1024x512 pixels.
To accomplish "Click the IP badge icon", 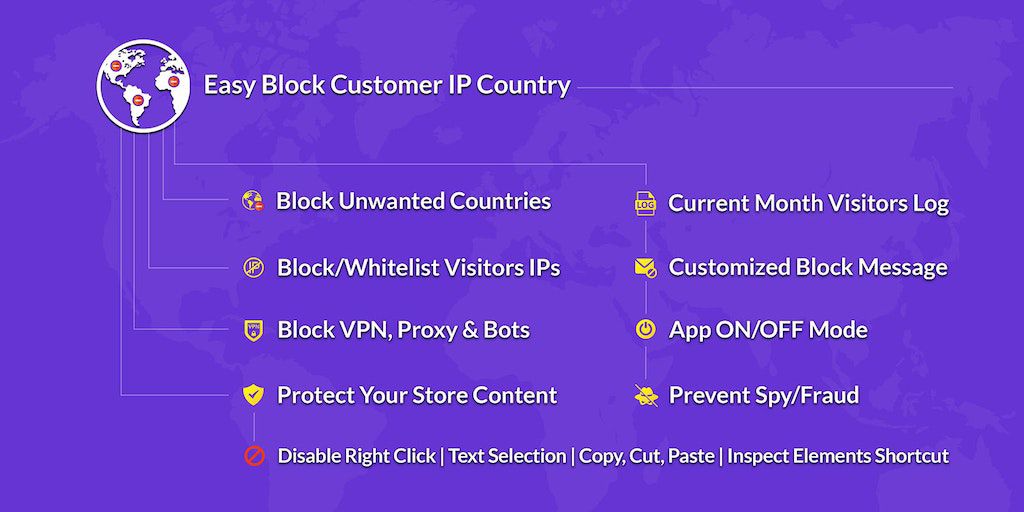I will (253, 268).
